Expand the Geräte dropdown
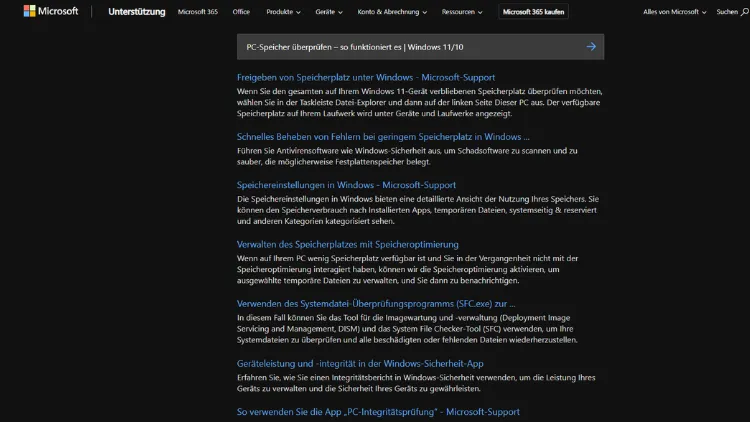Screen dimensions: 750x422 tap(329, 11)
